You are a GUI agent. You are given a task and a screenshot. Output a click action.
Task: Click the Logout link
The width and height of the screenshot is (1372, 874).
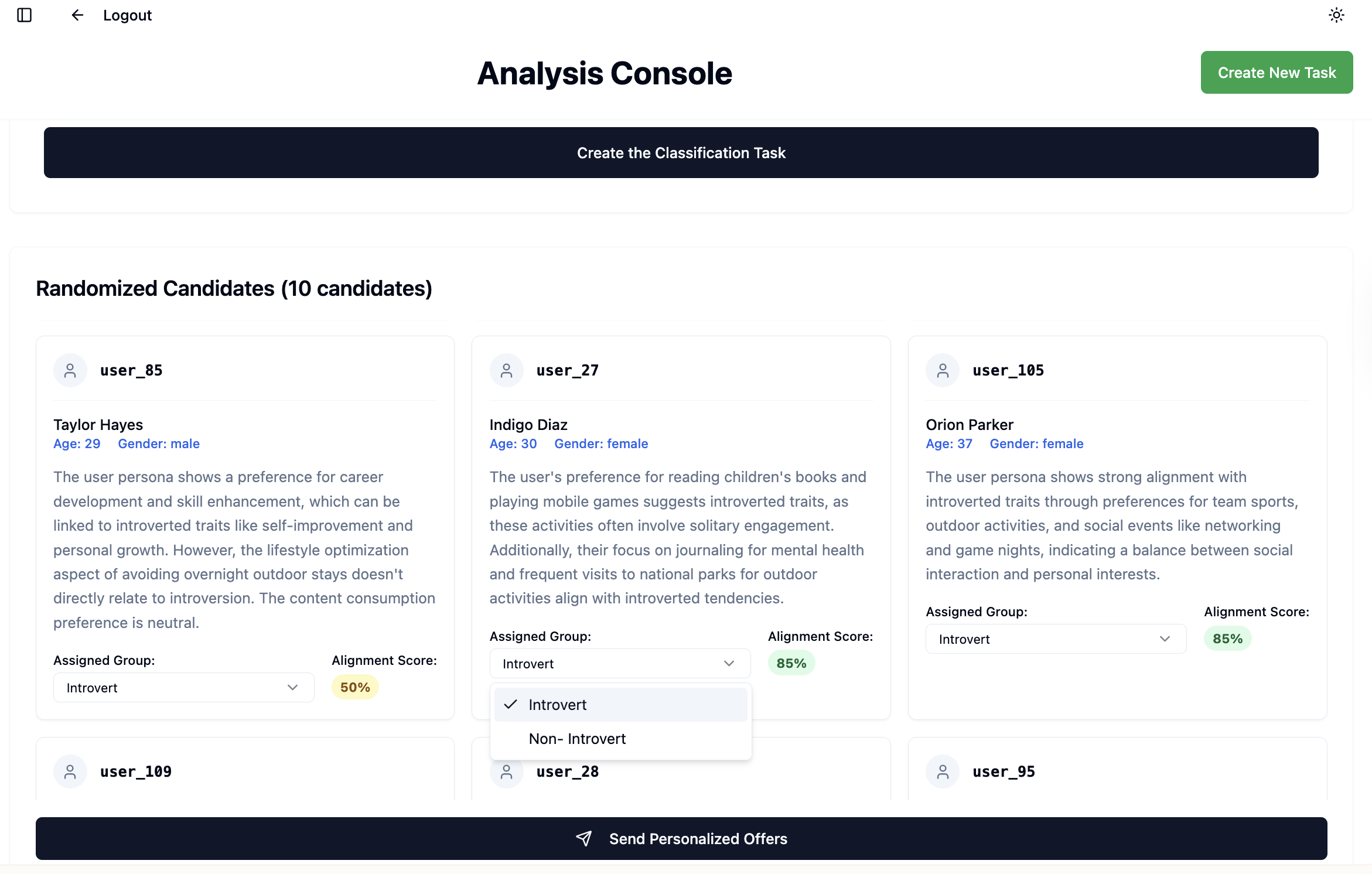(127, 15)
